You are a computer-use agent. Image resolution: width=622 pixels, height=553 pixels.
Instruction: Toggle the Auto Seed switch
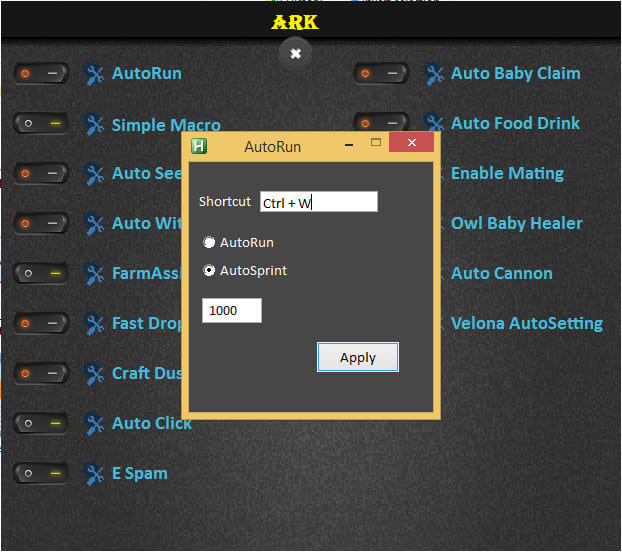tap(40, 174)
